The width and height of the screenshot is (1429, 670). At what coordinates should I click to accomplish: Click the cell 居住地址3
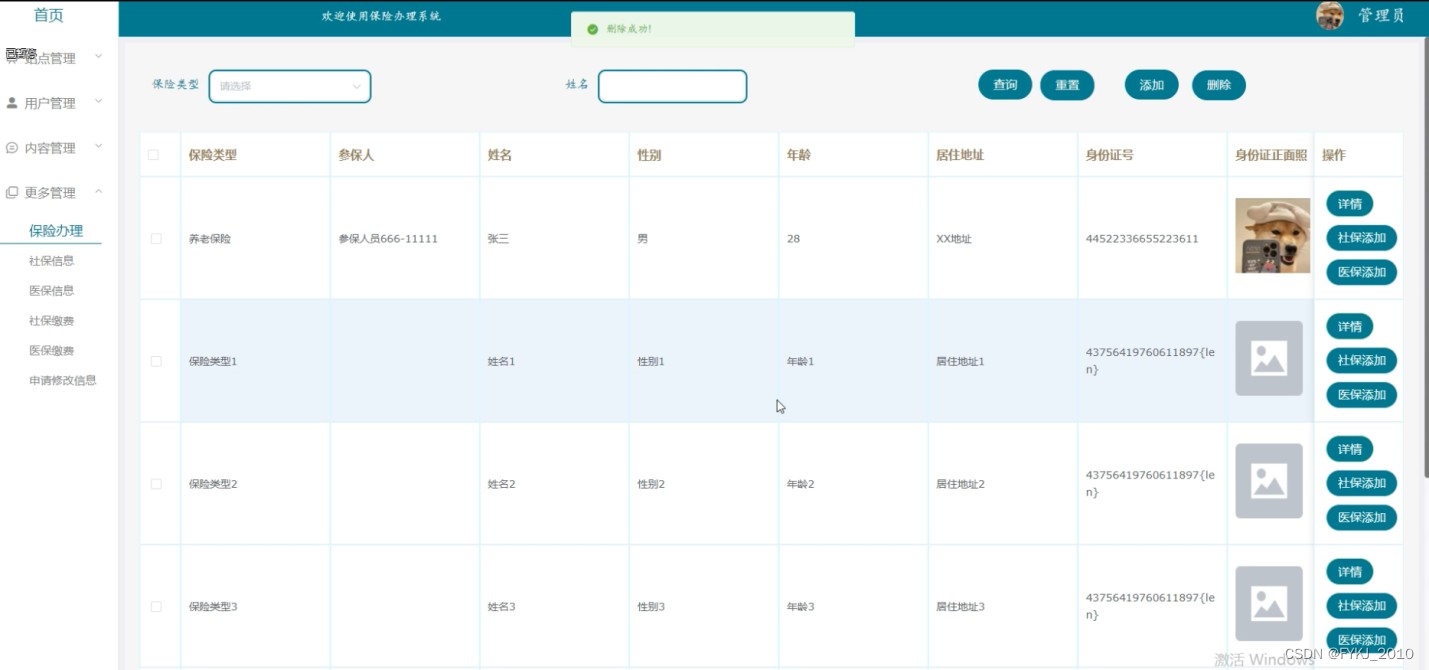(x=961, y=607)
